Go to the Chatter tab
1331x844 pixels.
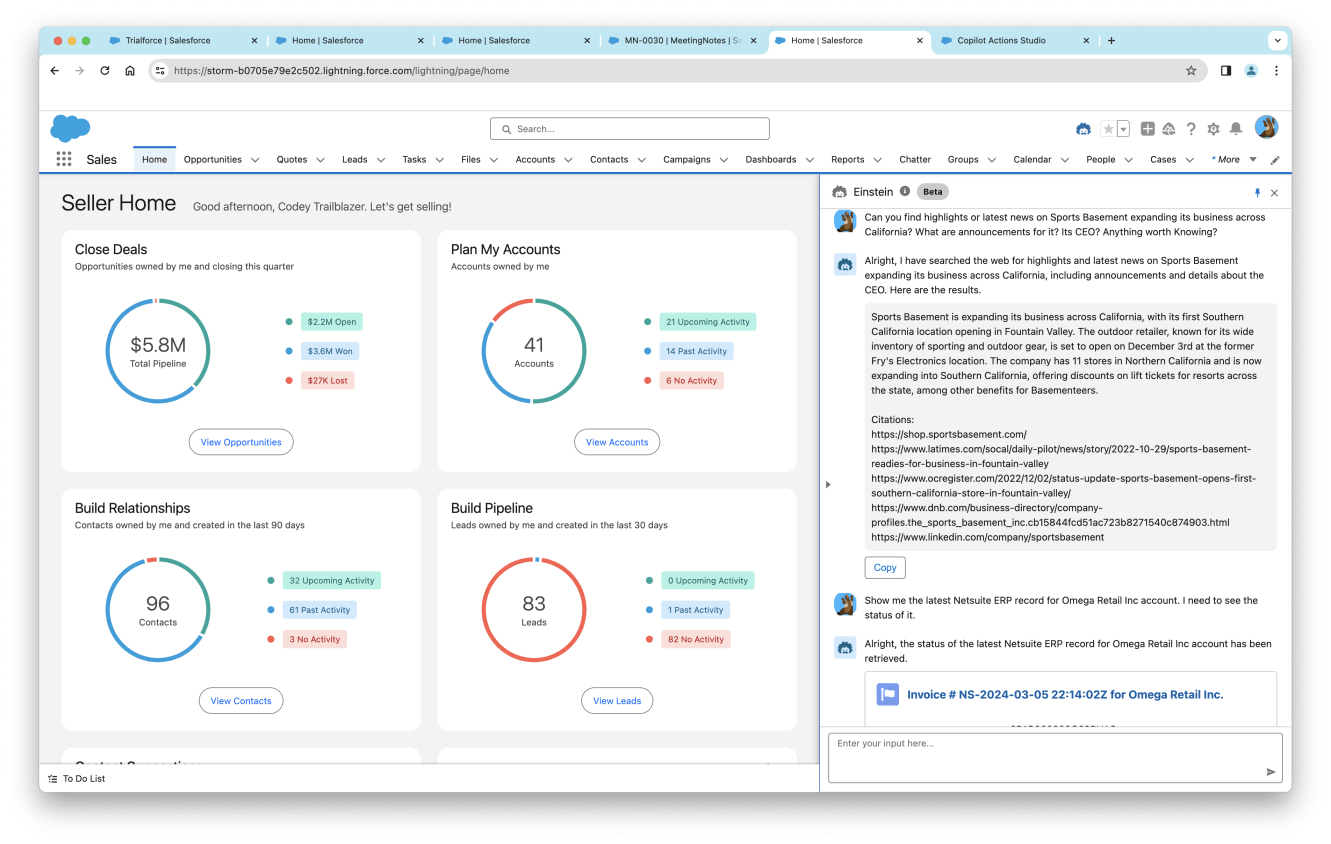click(x=914, y=160)
